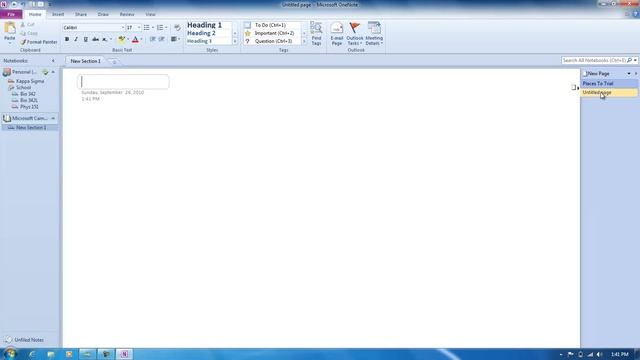Open the Meeting Details menu
Image resolution: width=640 pixels, height=360 pixels.
[x=374, y=33]
